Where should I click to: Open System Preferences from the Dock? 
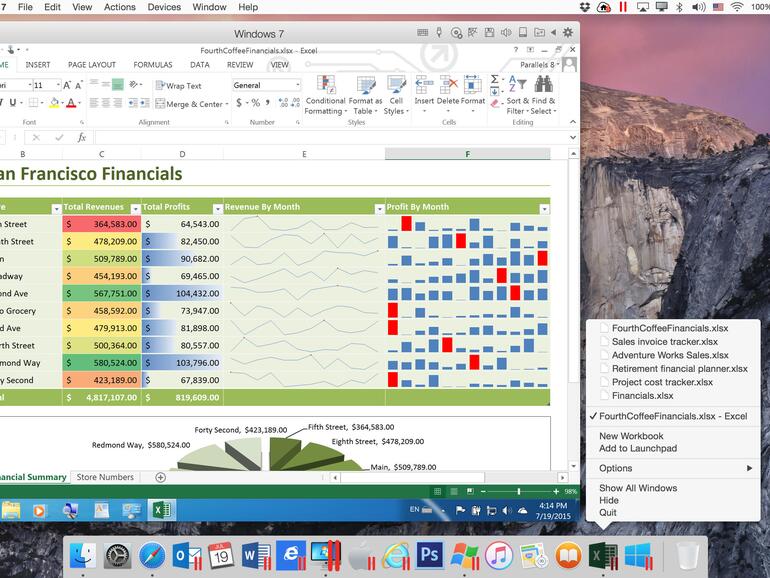pos(117,555)
